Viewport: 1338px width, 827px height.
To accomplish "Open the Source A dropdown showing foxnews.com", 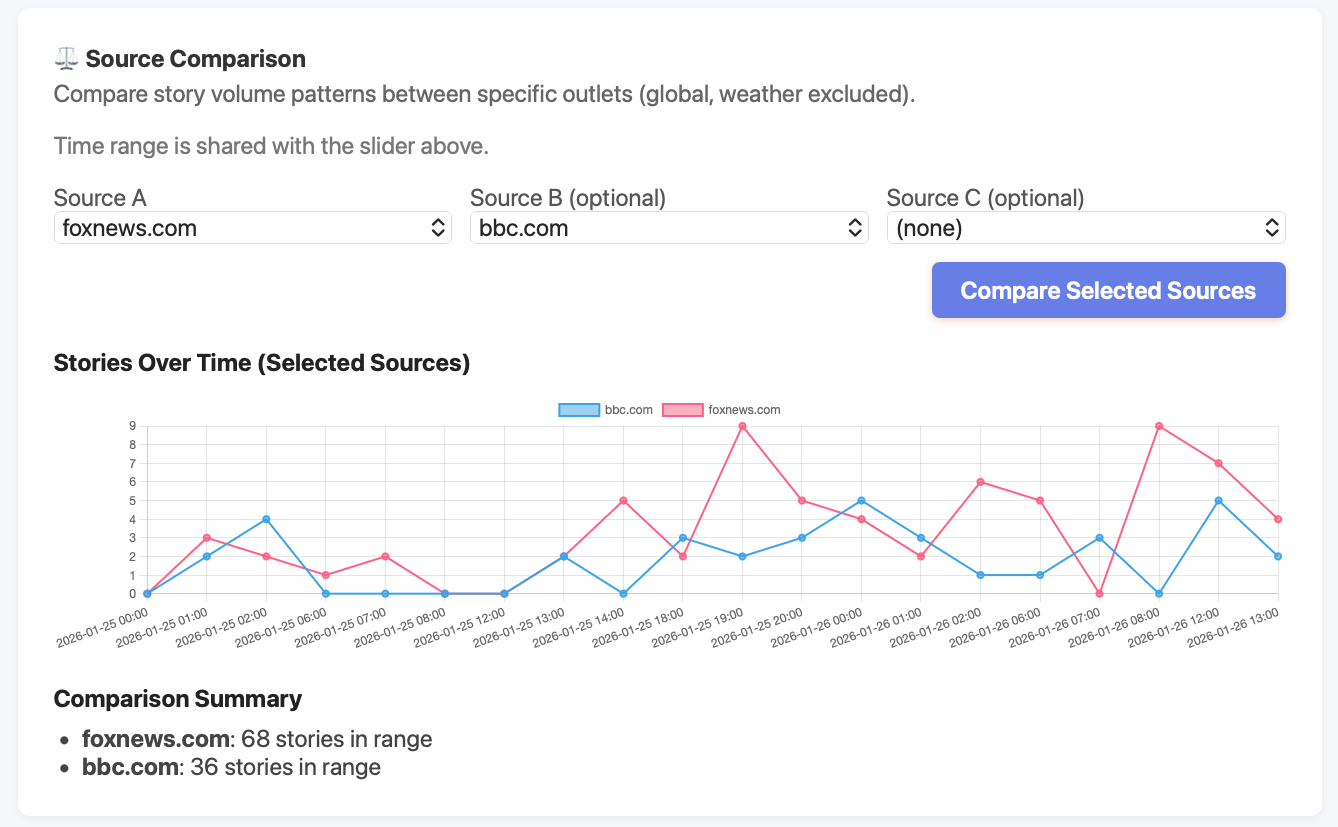I will (x=253, y=227).
